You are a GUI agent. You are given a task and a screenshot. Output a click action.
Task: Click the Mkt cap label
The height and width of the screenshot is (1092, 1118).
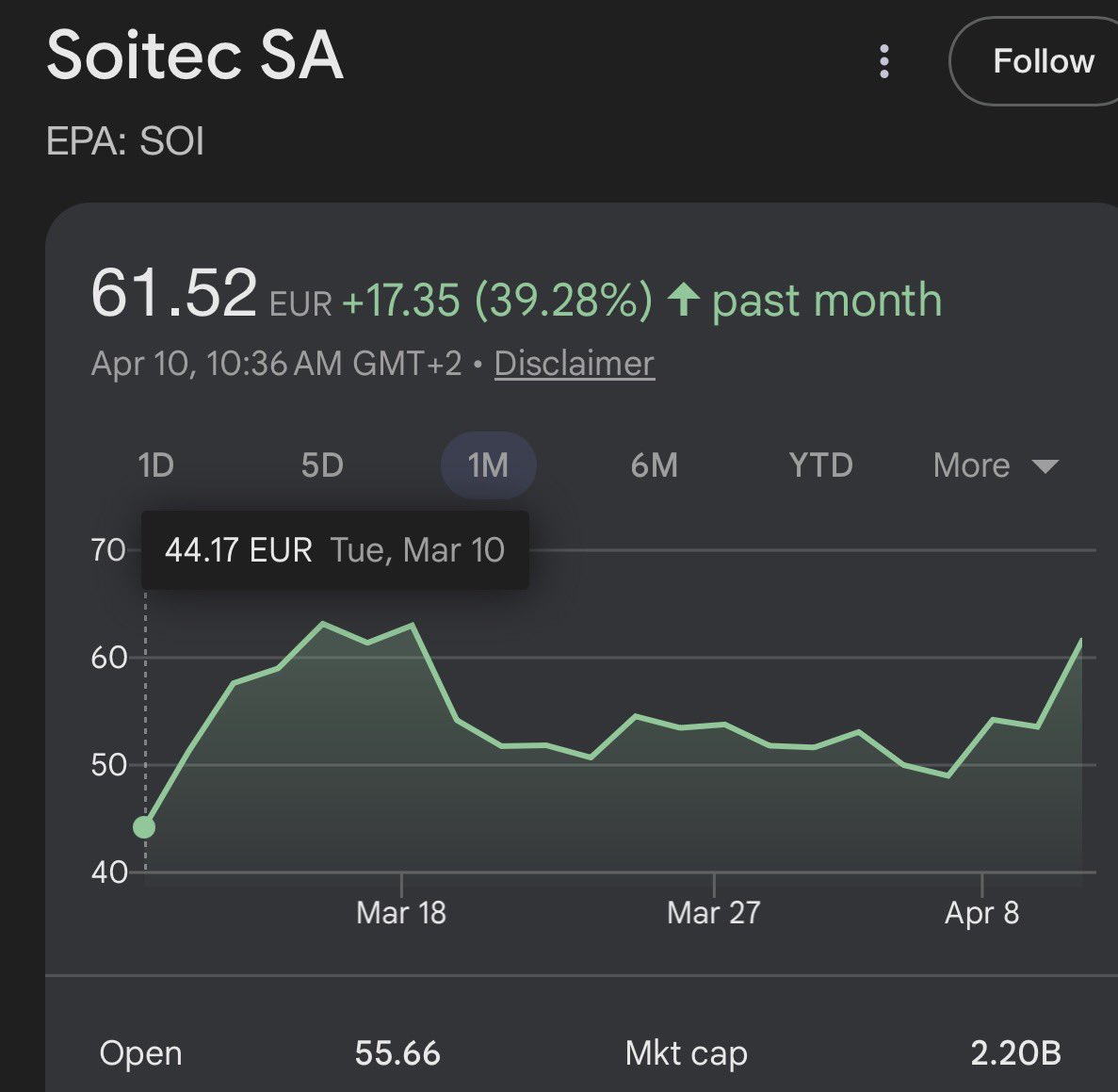coord(686,1054)
